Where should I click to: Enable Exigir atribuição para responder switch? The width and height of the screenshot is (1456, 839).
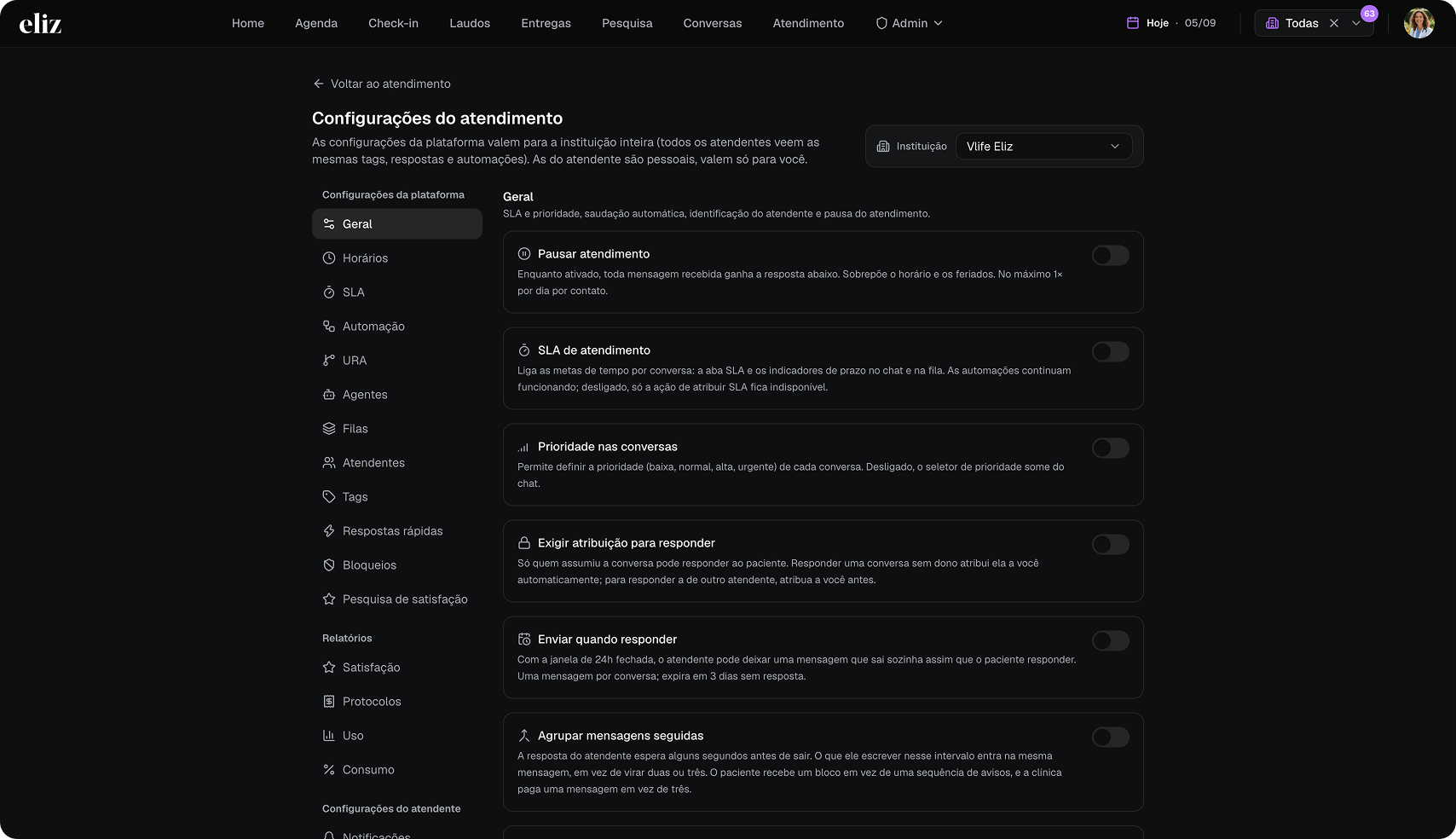(x=1111, y=545)
